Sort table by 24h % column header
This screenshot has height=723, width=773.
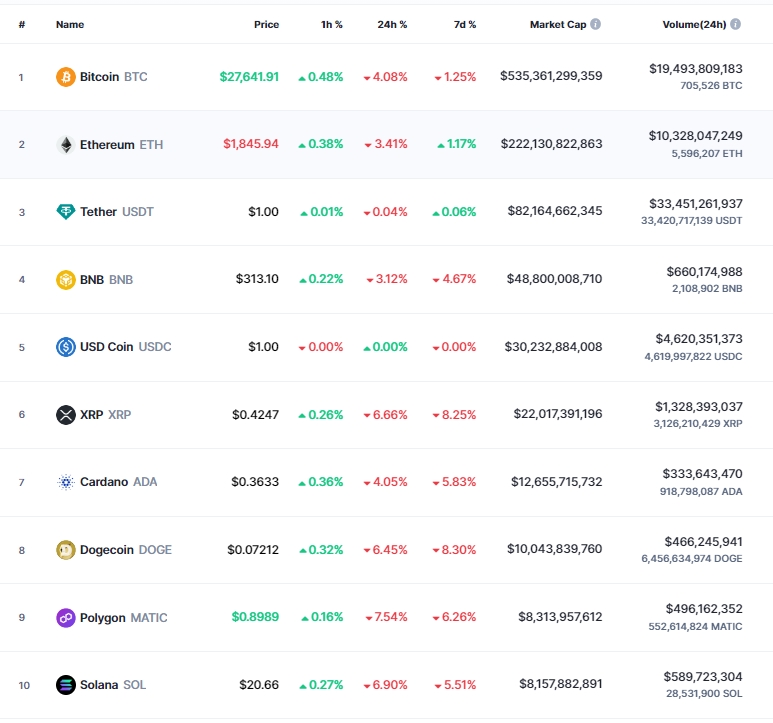[392, 25]
